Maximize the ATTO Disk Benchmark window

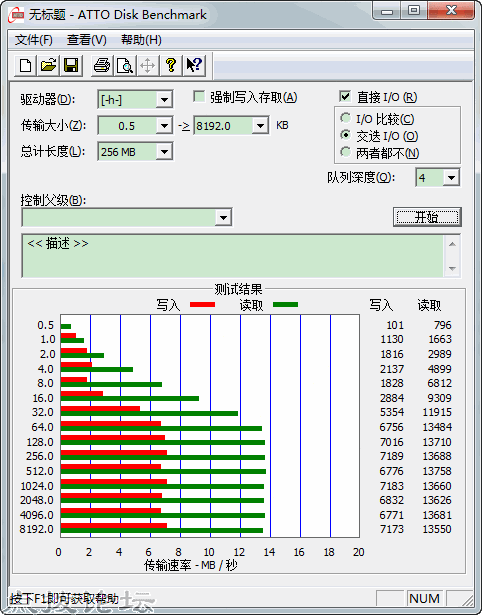pyautogui.click(x=414, y=11)
